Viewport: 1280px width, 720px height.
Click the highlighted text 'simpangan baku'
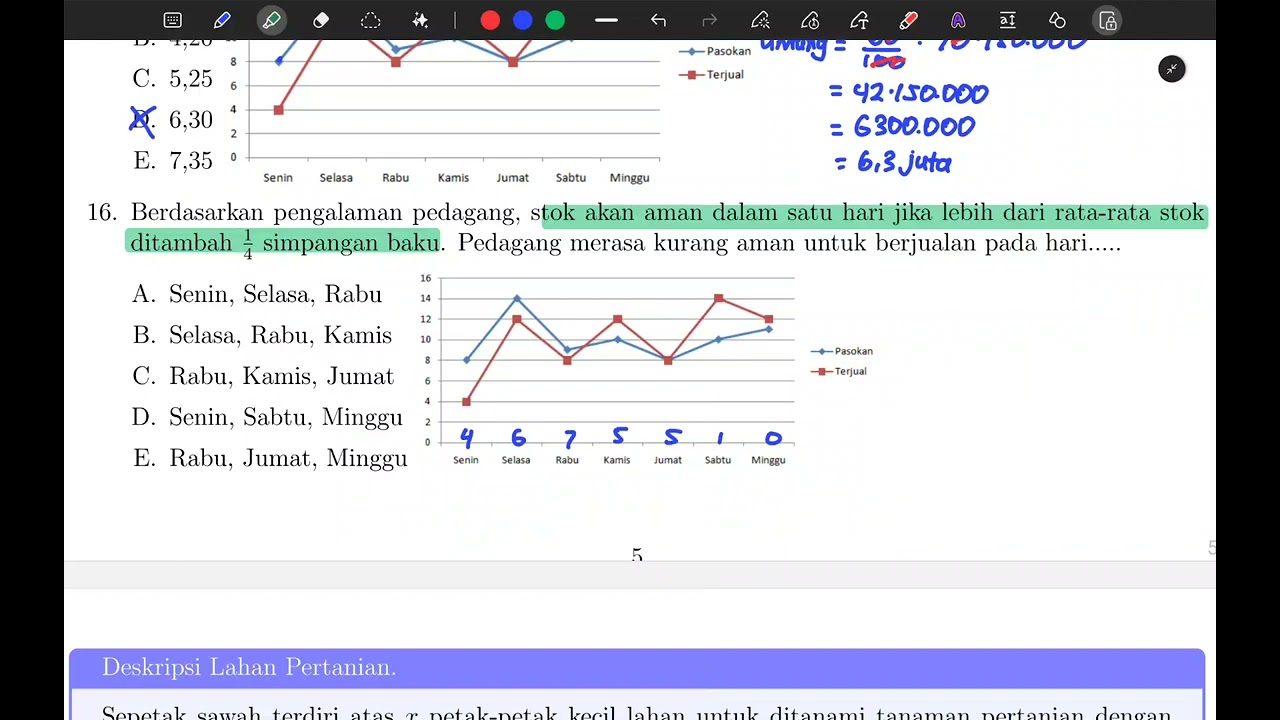coord(350,242)
